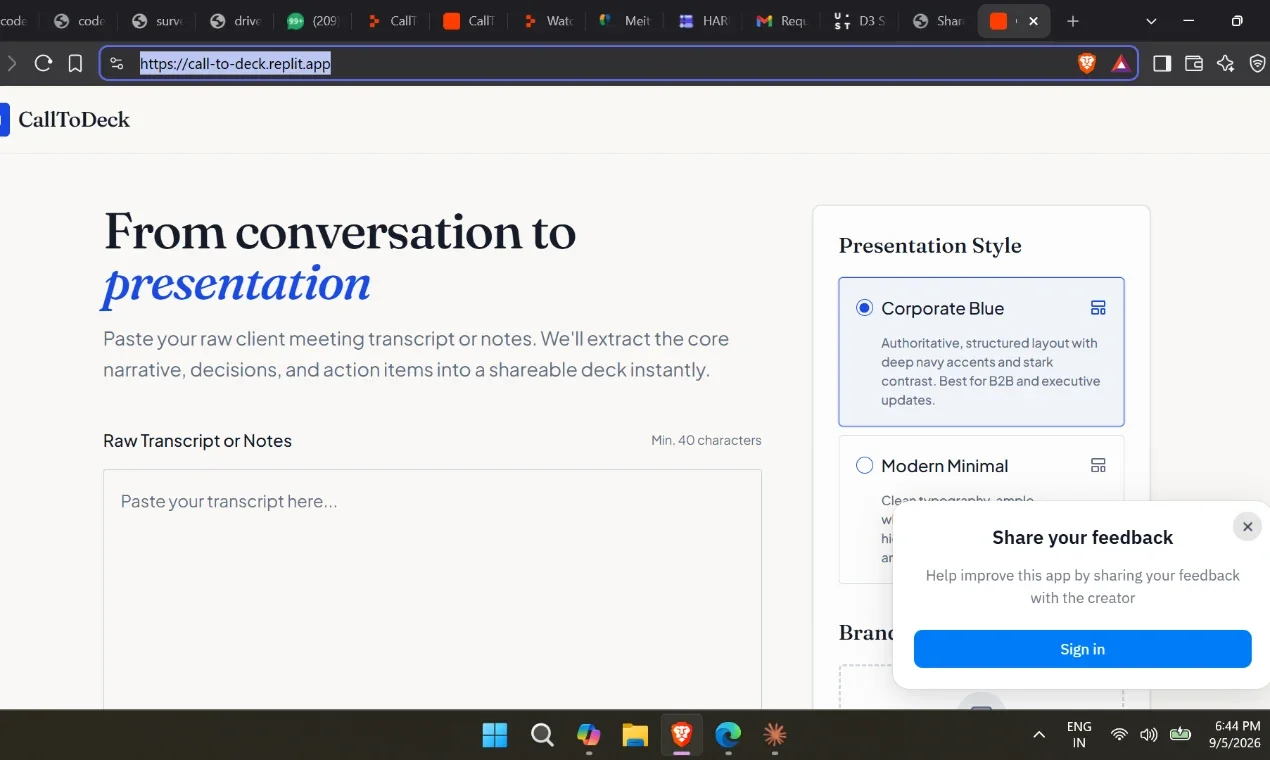This screenshot has height=760, width=1270.
Task: Show hidden system tray icons chevron
Action: tap(1039, 735)
